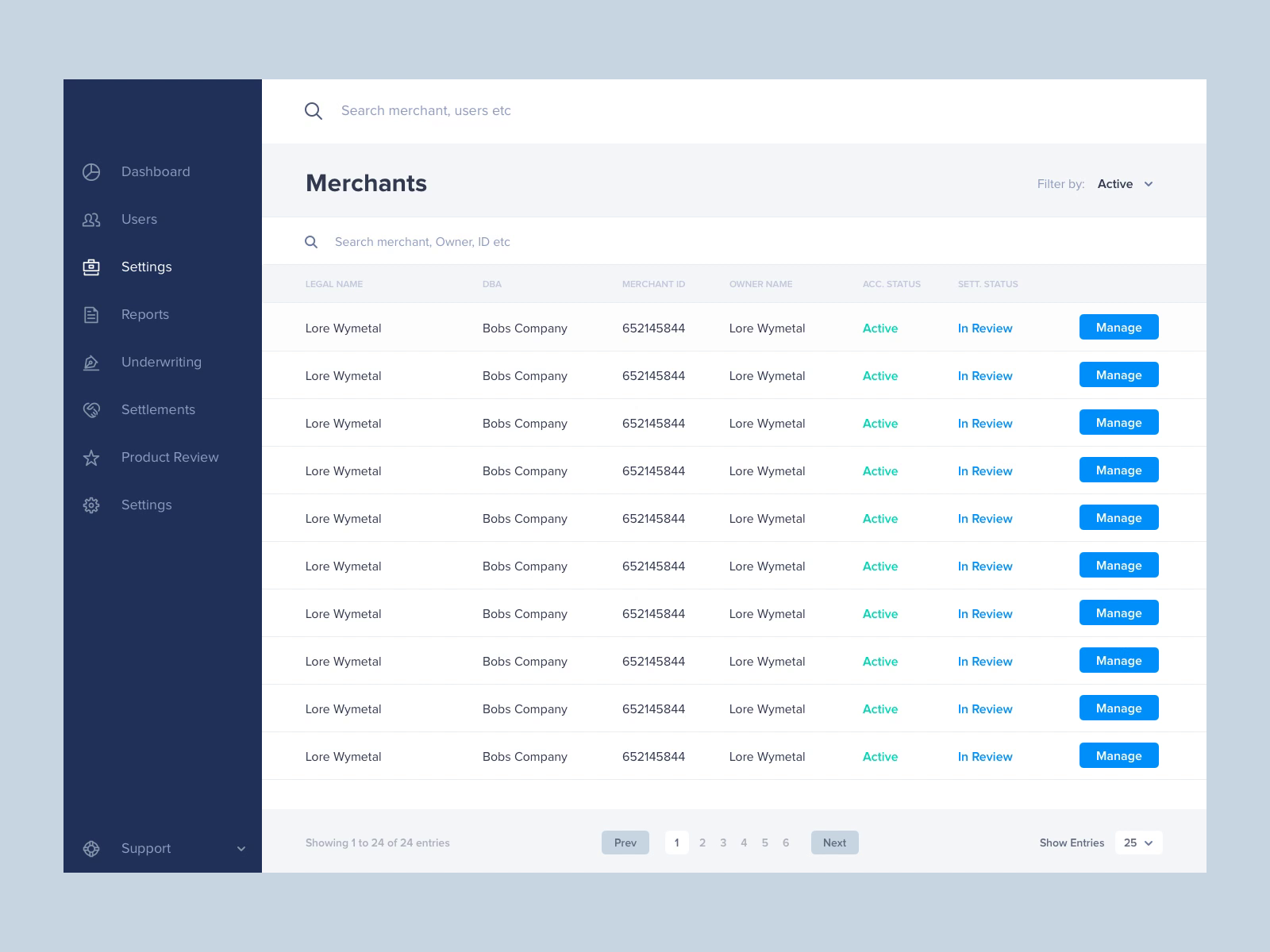Click the magnifier icon in the top search bar

314,111
